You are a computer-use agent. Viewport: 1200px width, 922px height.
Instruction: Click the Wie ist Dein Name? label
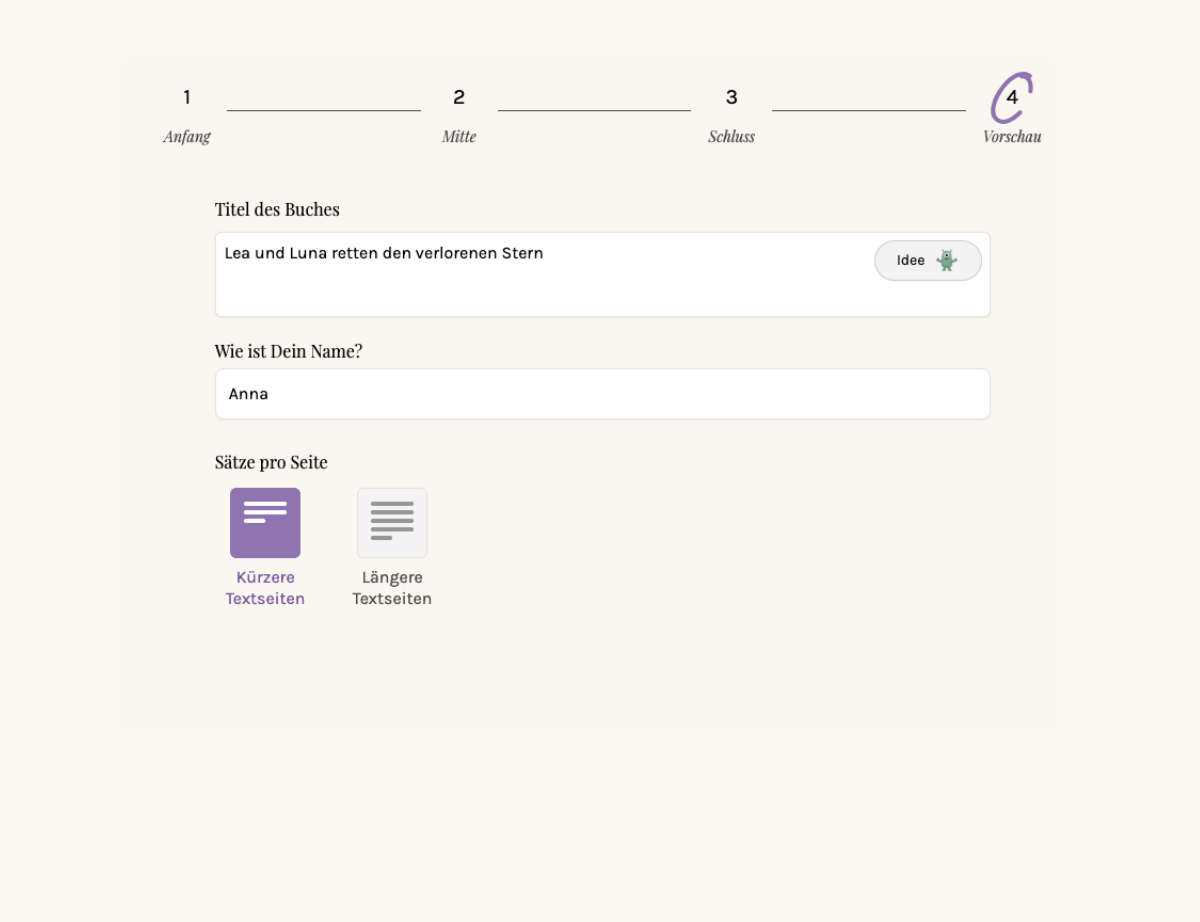[288, 352]
